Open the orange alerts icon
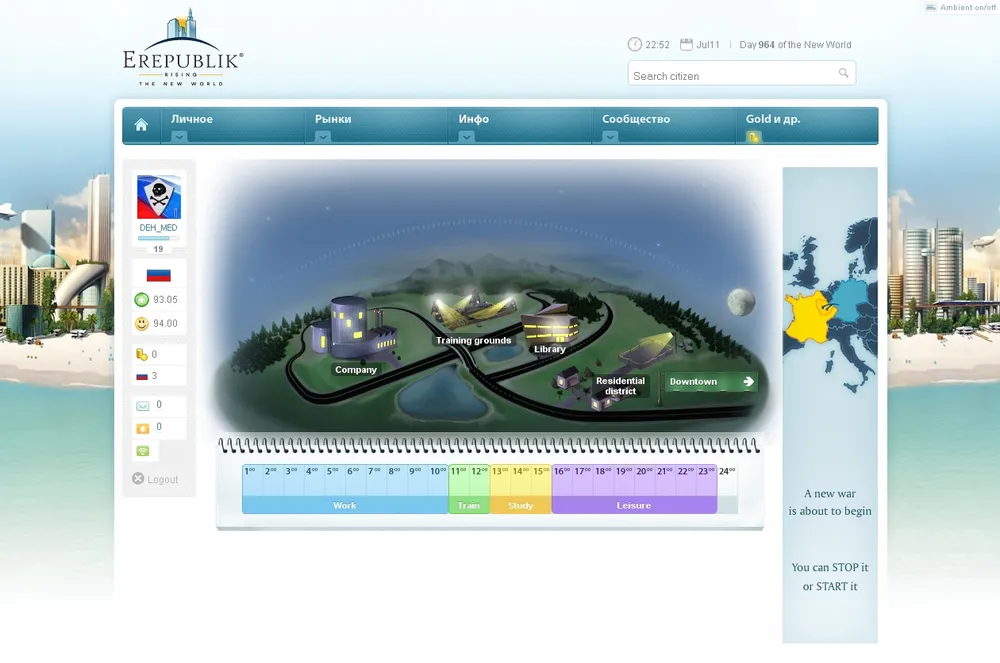The width and height of the screenshot is (1000, 663). click(142, 428)
